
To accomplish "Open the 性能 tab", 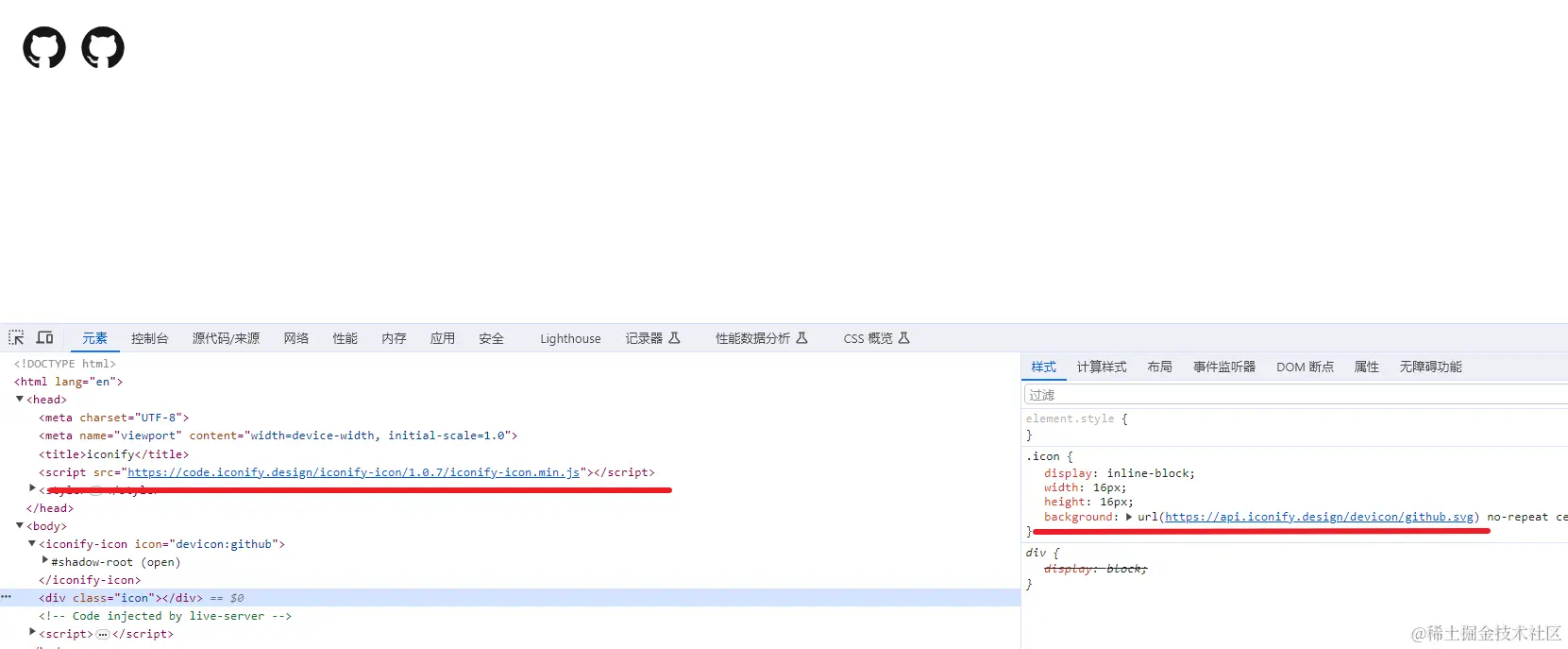I will (x=345, y=338).
